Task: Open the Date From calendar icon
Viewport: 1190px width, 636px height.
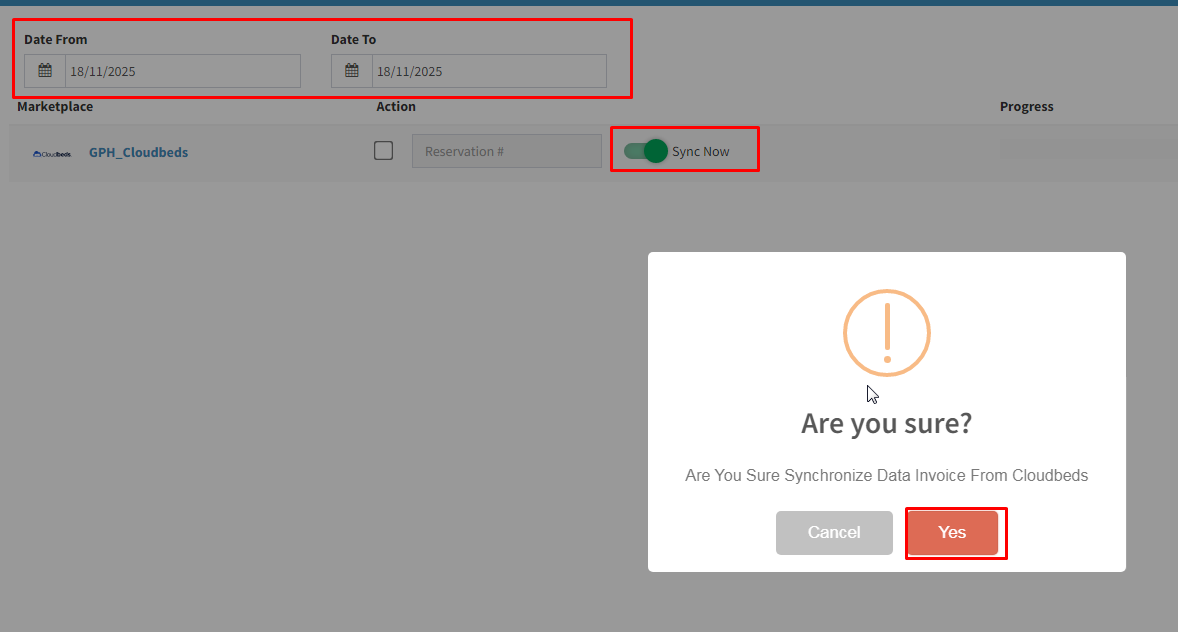Action: [45, 71]
